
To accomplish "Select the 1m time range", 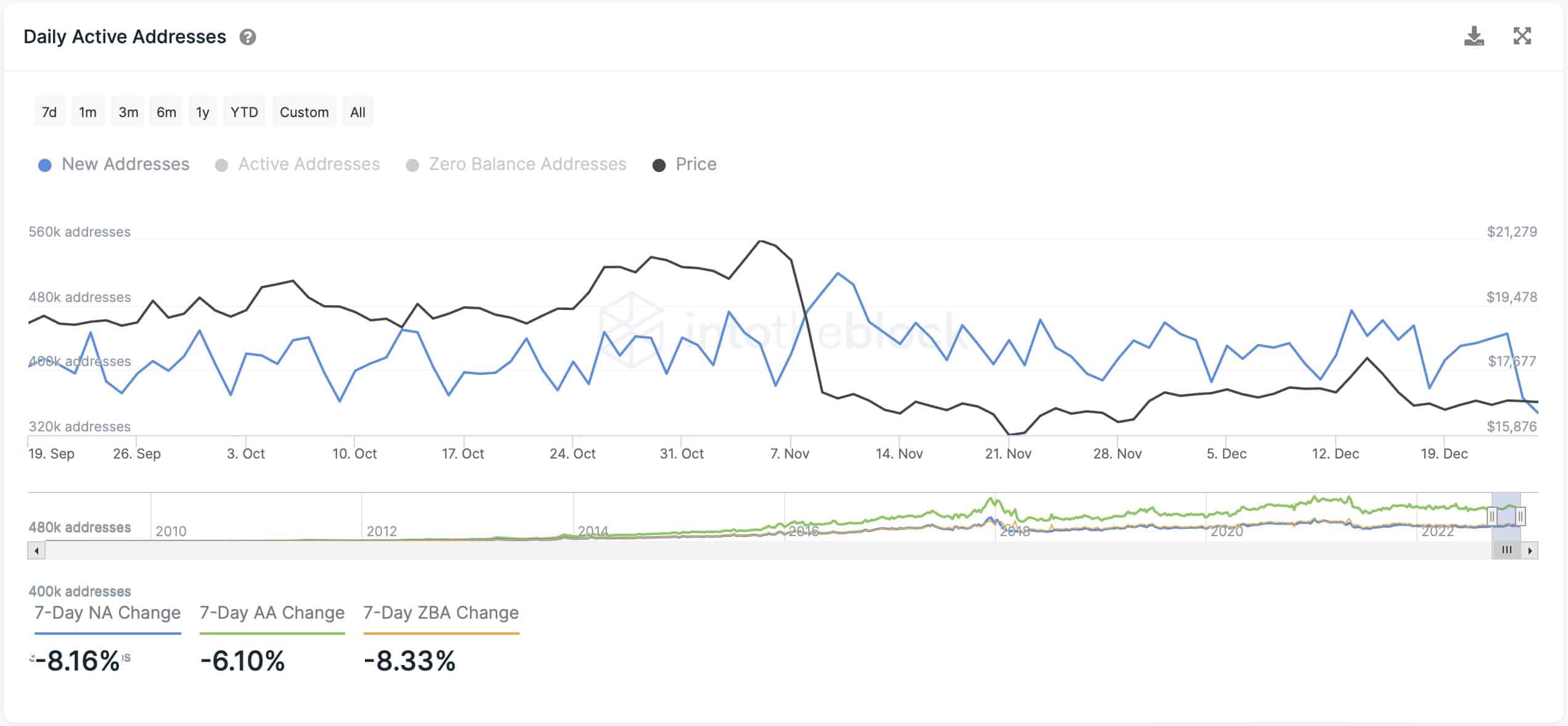I will pos(88,112).
